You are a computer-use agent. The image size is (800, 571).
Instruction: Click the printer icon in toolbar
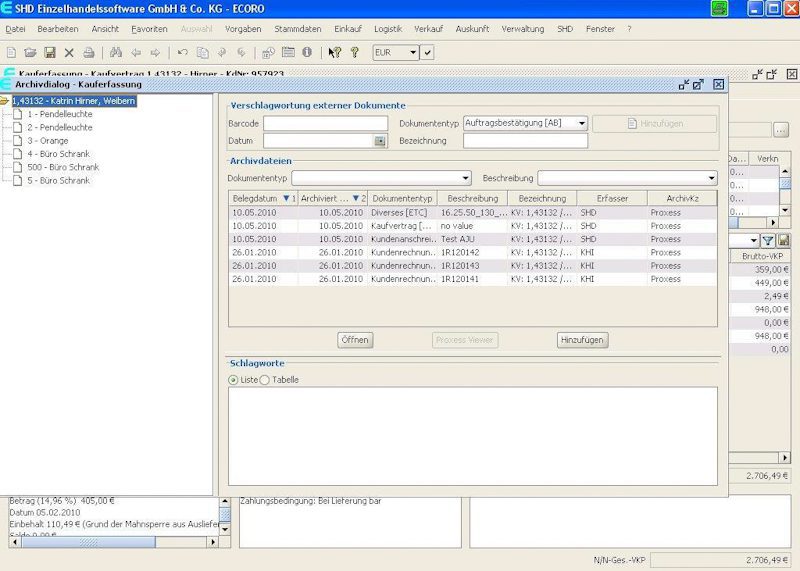pyautogui.click(x=89, y=52)
